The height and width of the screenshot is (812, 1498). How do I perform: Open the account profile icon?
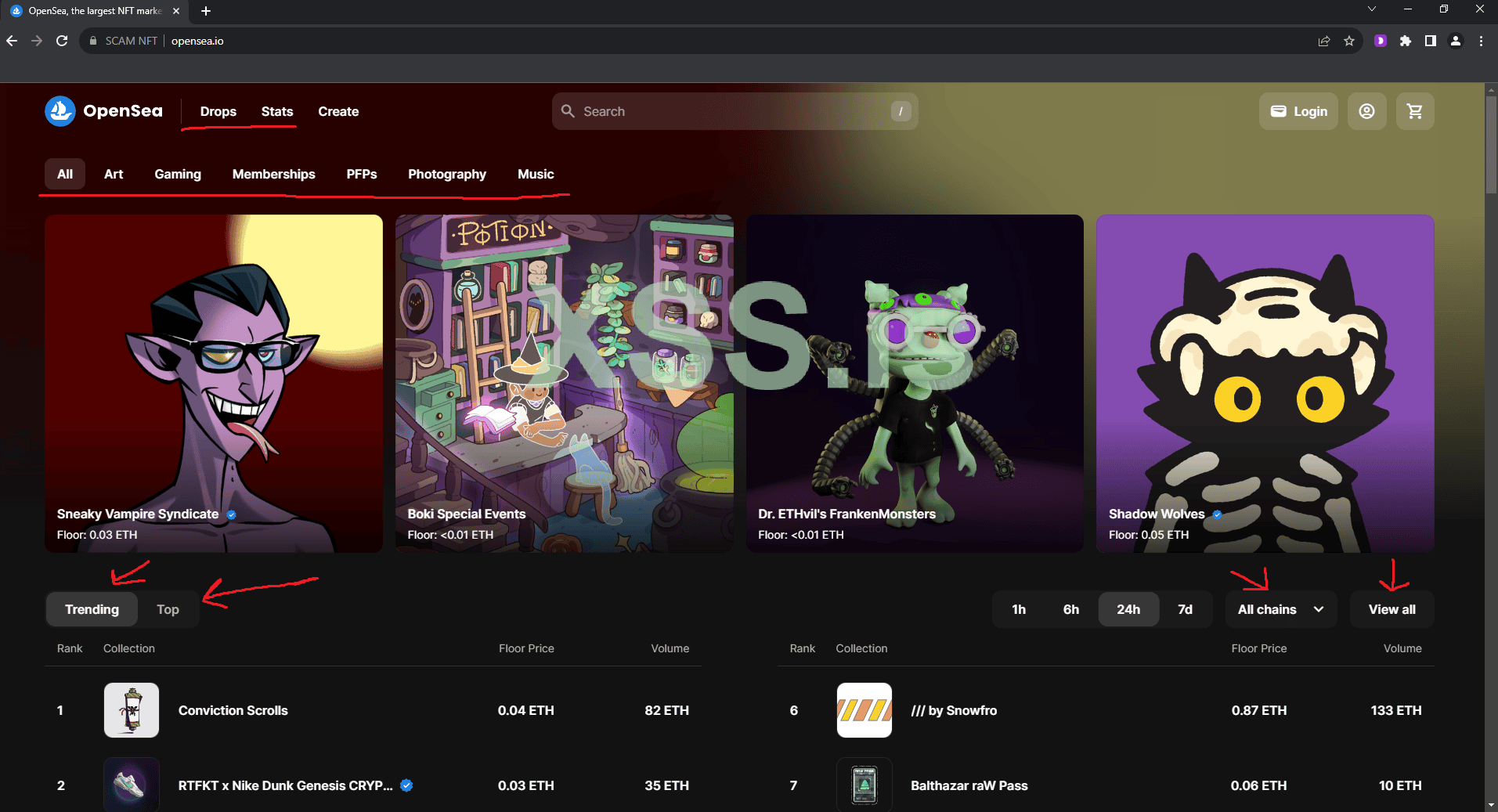point(1366,111)
